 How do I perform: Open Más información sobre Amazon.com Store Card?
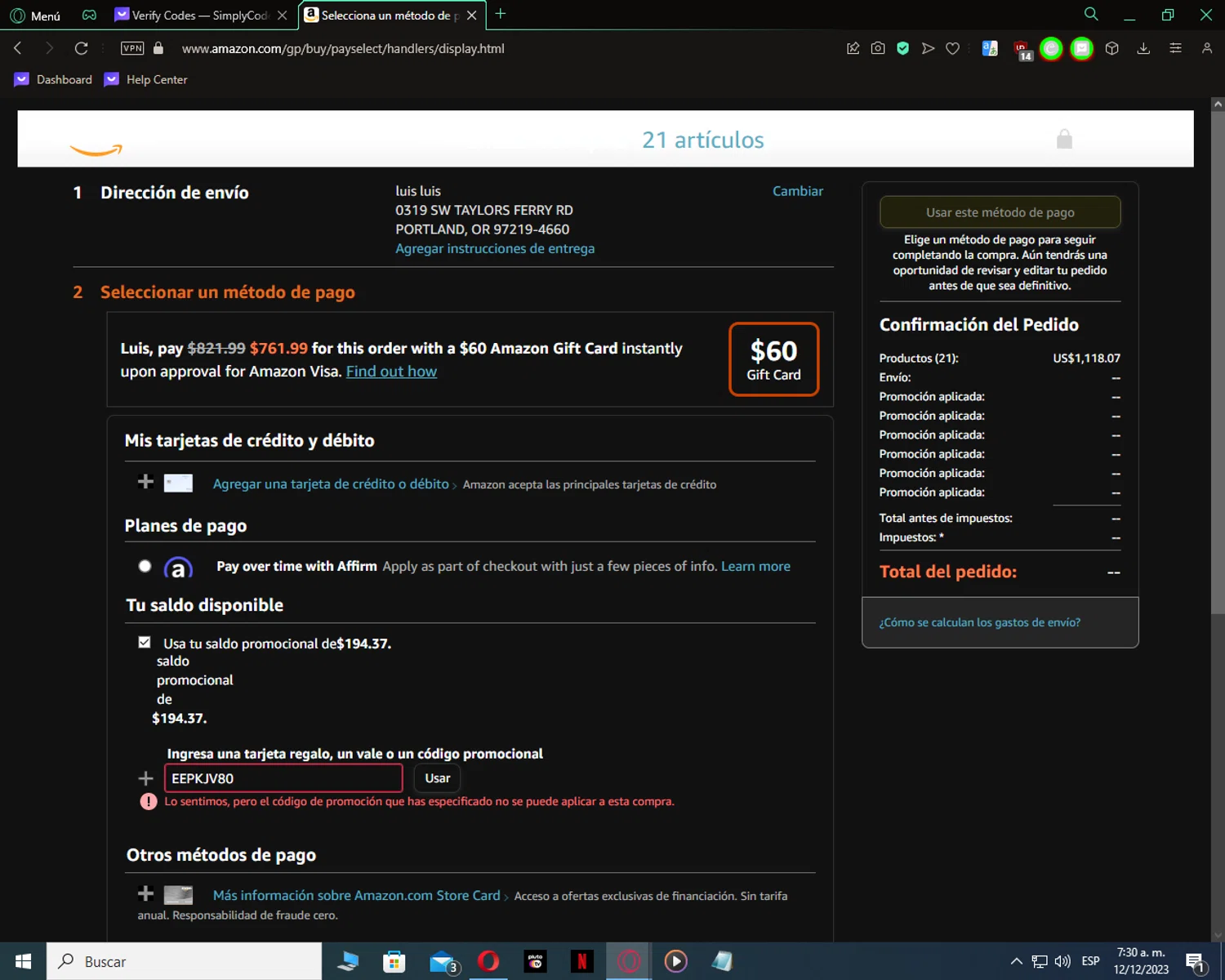[356, 896]
